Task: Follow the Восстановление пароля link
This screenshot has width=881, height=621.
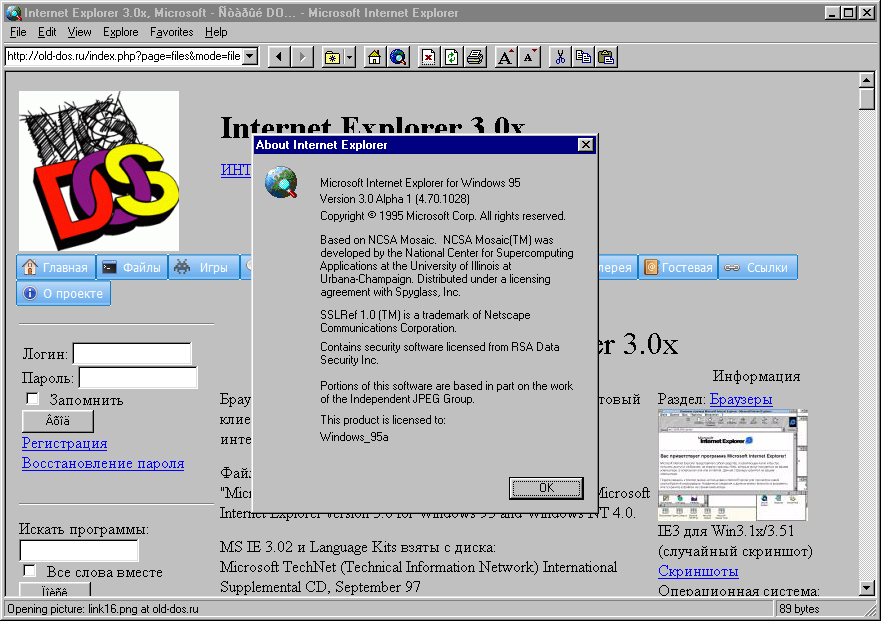Action: (103, 464)
